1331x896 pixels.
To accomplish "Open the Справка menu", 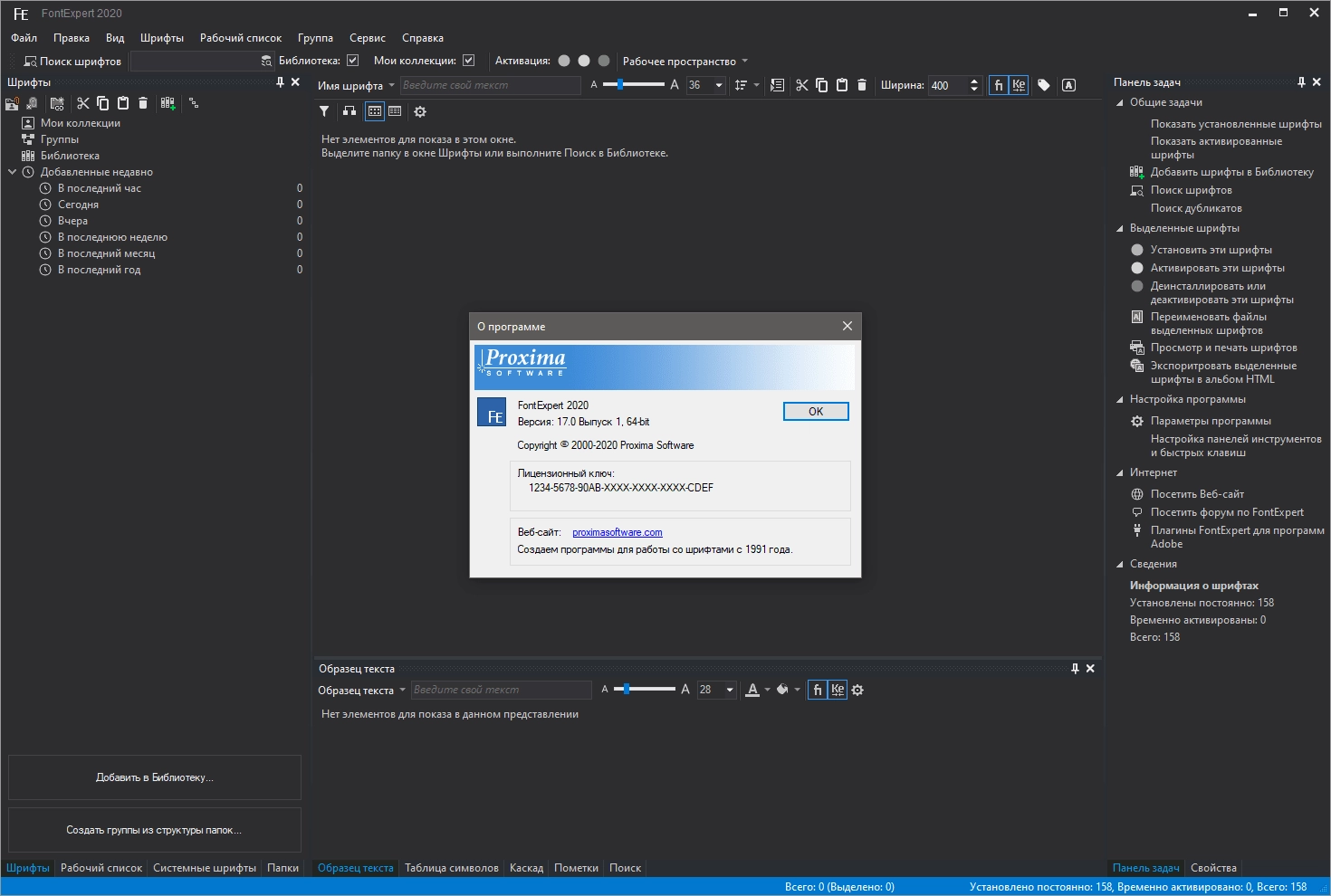I will click(423, 38).
